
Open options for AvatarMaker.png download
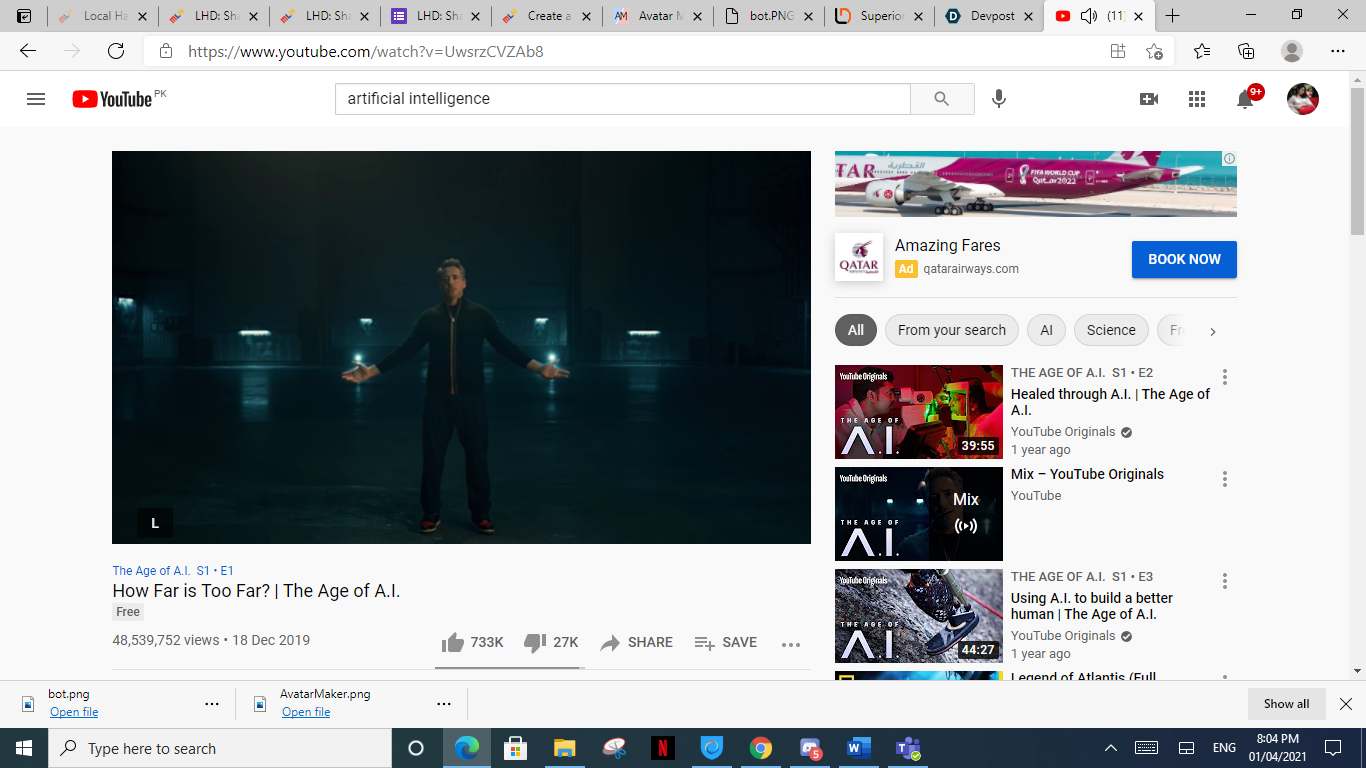tap(444, 704)
